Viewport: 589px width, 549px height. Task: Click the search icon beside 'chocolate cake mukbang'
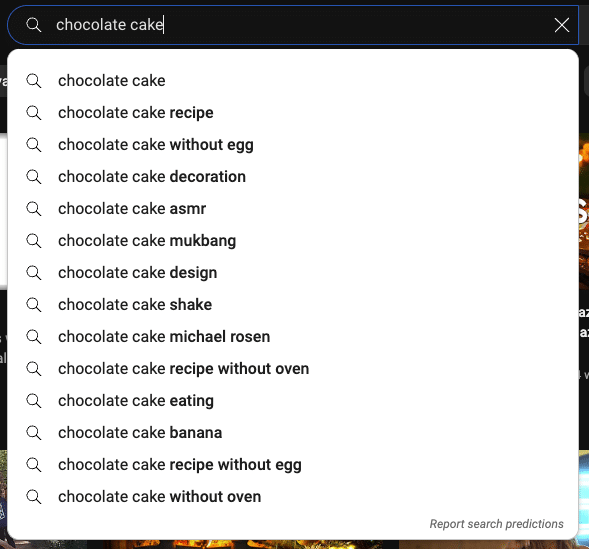tap(33, 241)
